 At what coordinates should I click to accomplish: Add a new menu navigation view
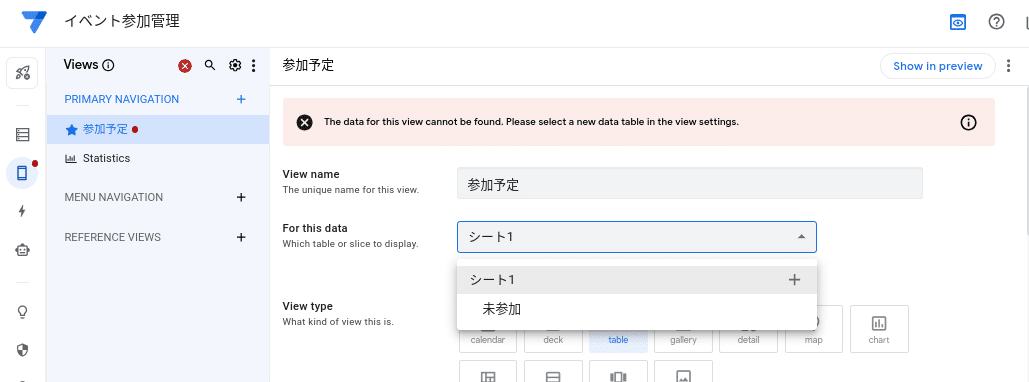click(x=241, y=197)
